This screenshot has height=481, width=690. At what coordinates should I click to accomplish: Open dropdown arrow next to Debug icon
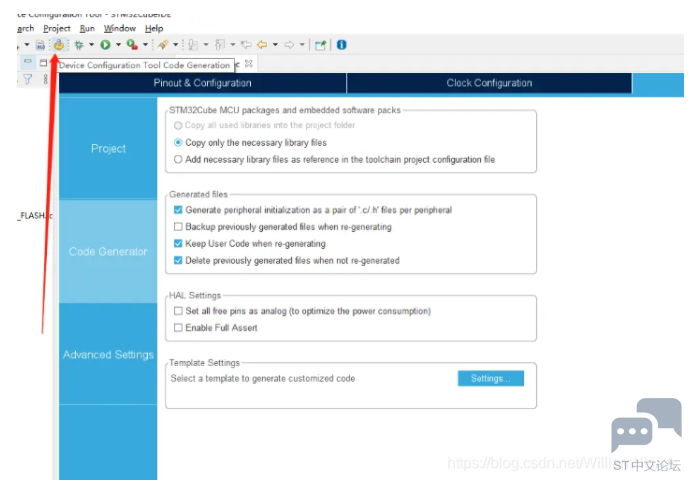(92, 44)
